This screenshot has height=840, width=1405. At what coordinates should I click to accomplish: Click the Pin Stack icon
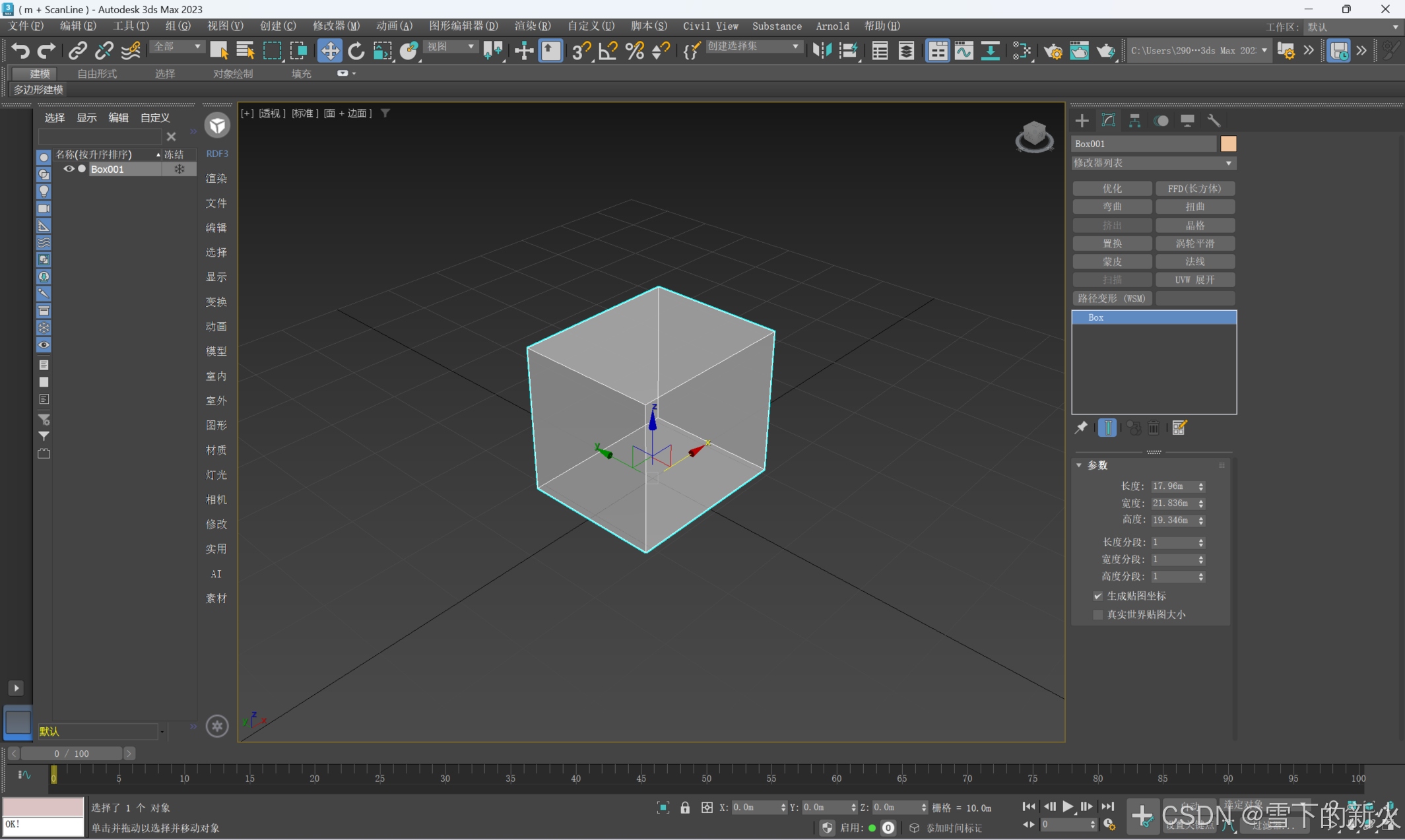(x=1081, y=428)
